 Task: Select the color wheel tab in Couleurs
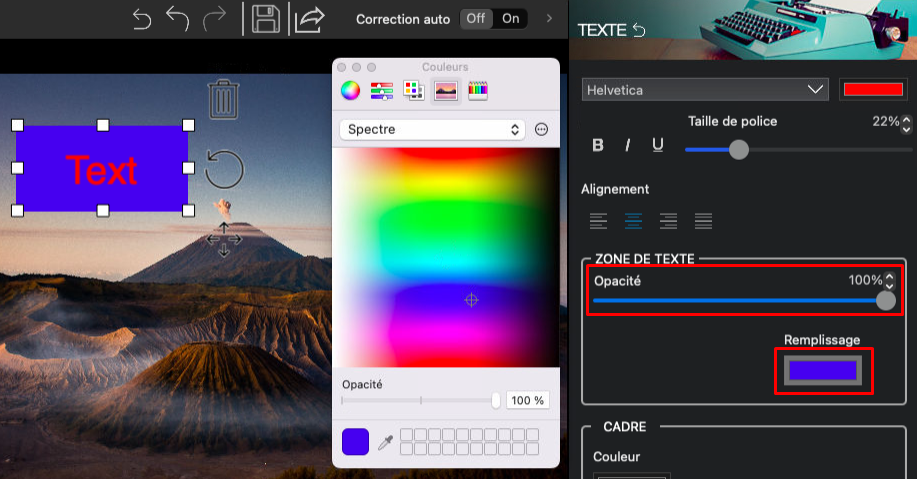pos(350,91)
